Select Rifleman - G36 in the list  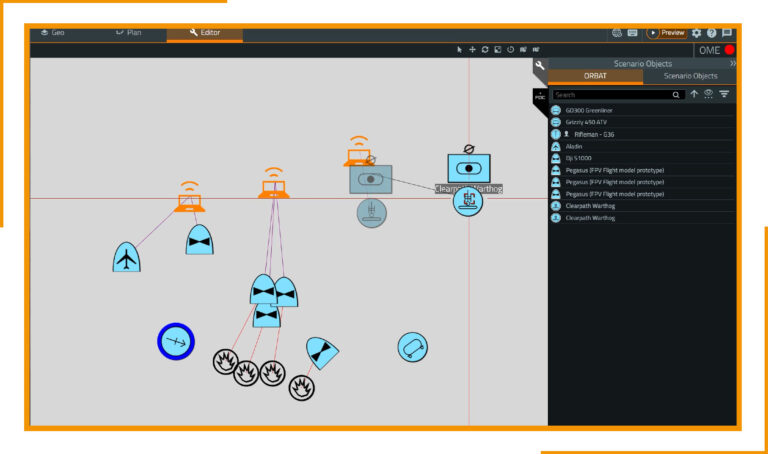600,134
